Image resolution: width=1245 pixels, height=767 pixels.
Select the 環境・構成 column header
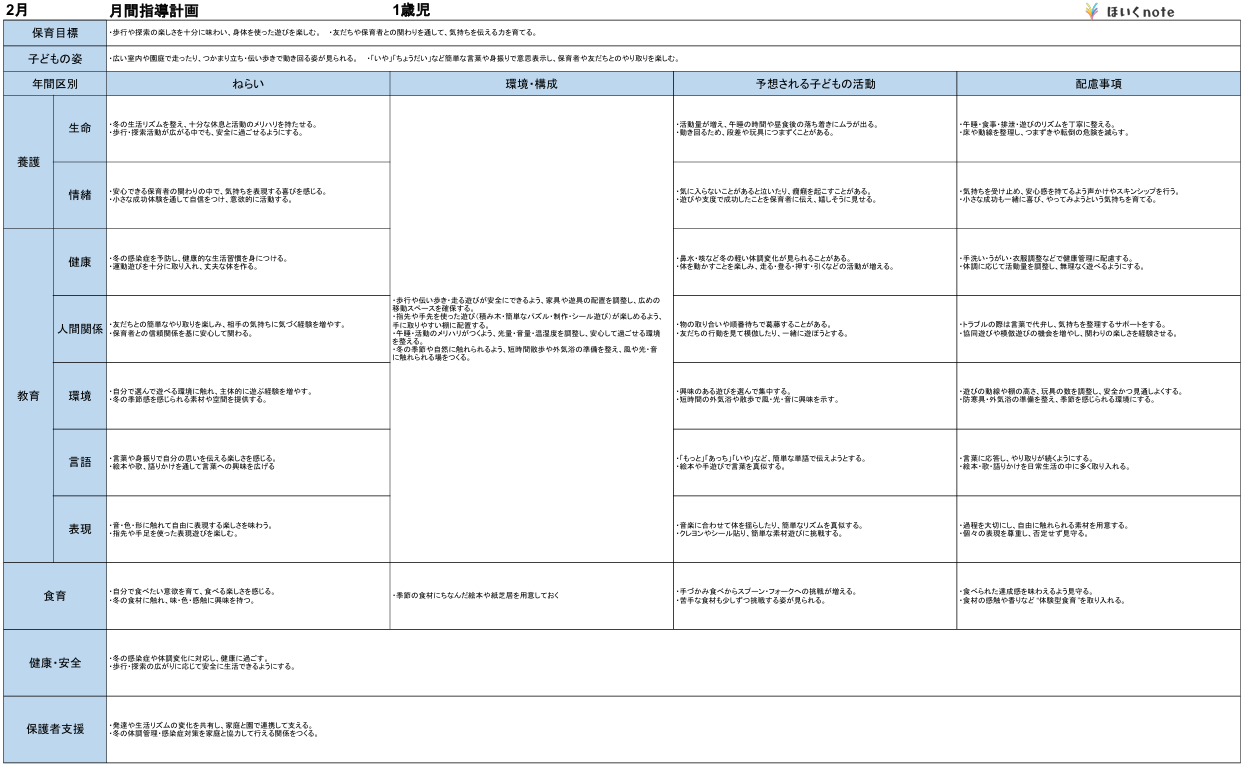tap(531, 84)
